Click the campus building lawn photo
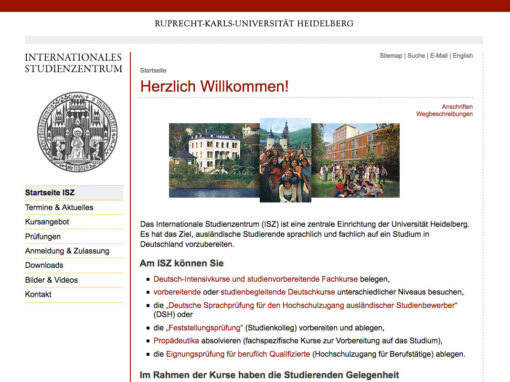The height and width of the screenshot is (382, 510). [356, 160]
